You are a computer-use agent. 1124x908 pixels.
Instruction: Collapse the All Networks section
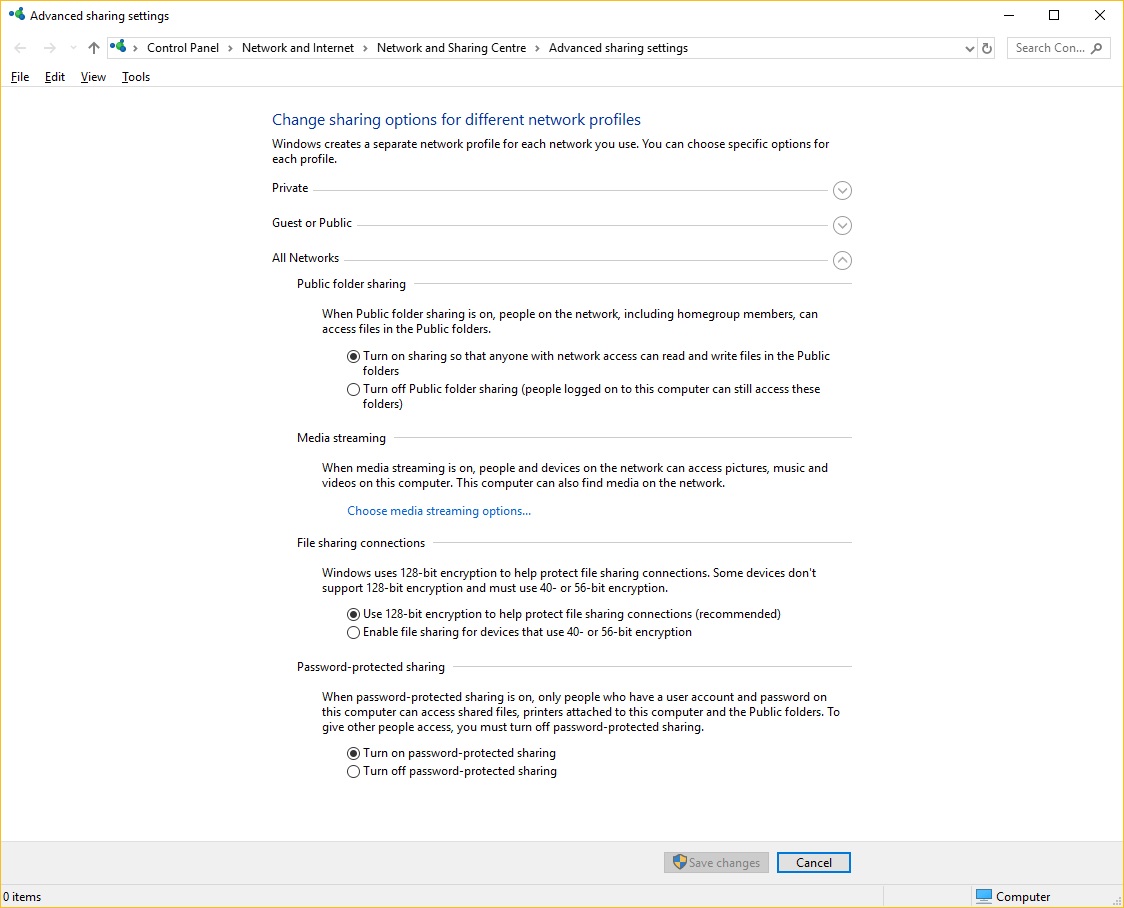[x=842, y=260]
